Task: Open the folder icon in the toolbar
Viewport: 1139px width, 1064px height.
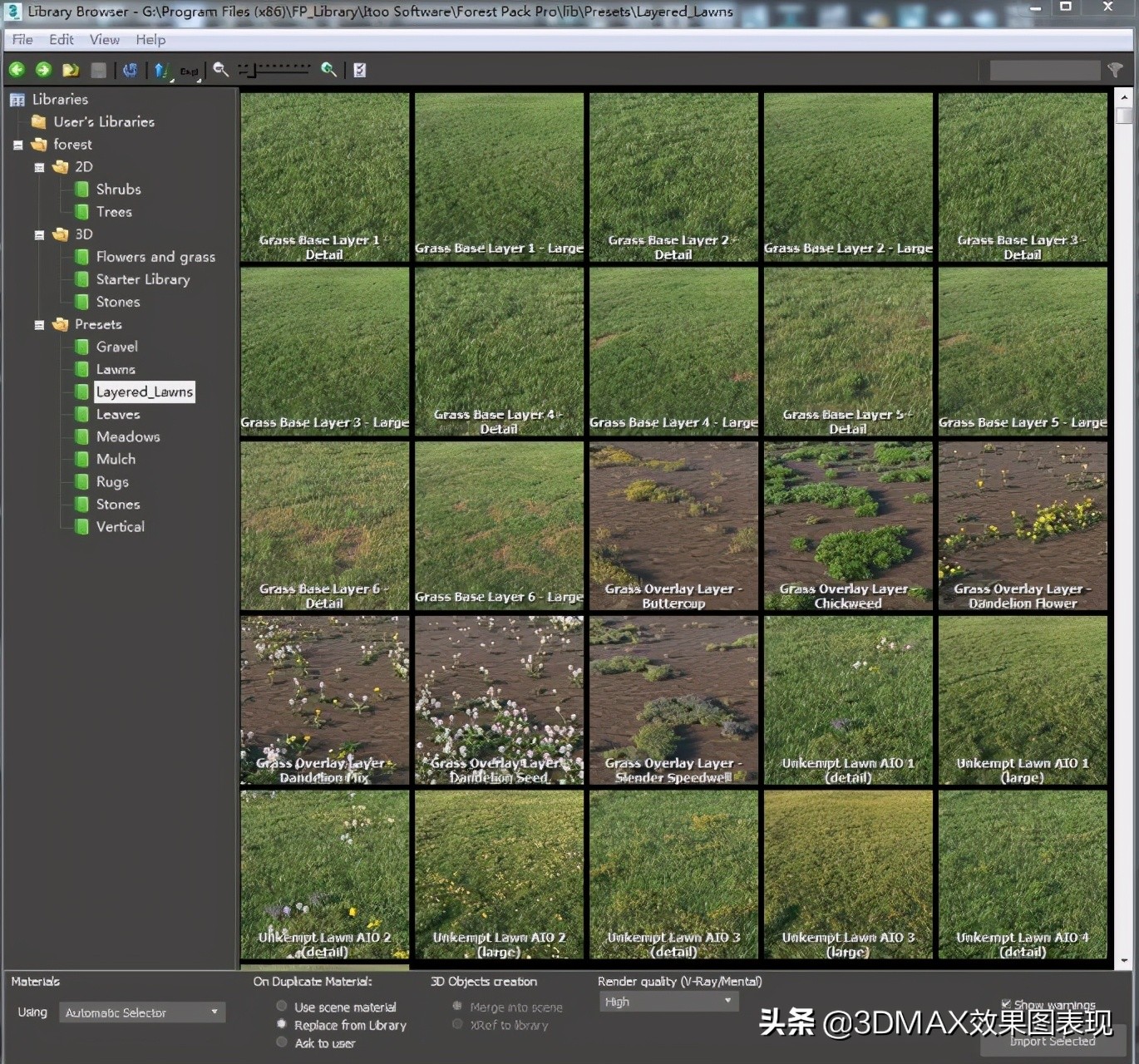Action: tap(71, 70)
